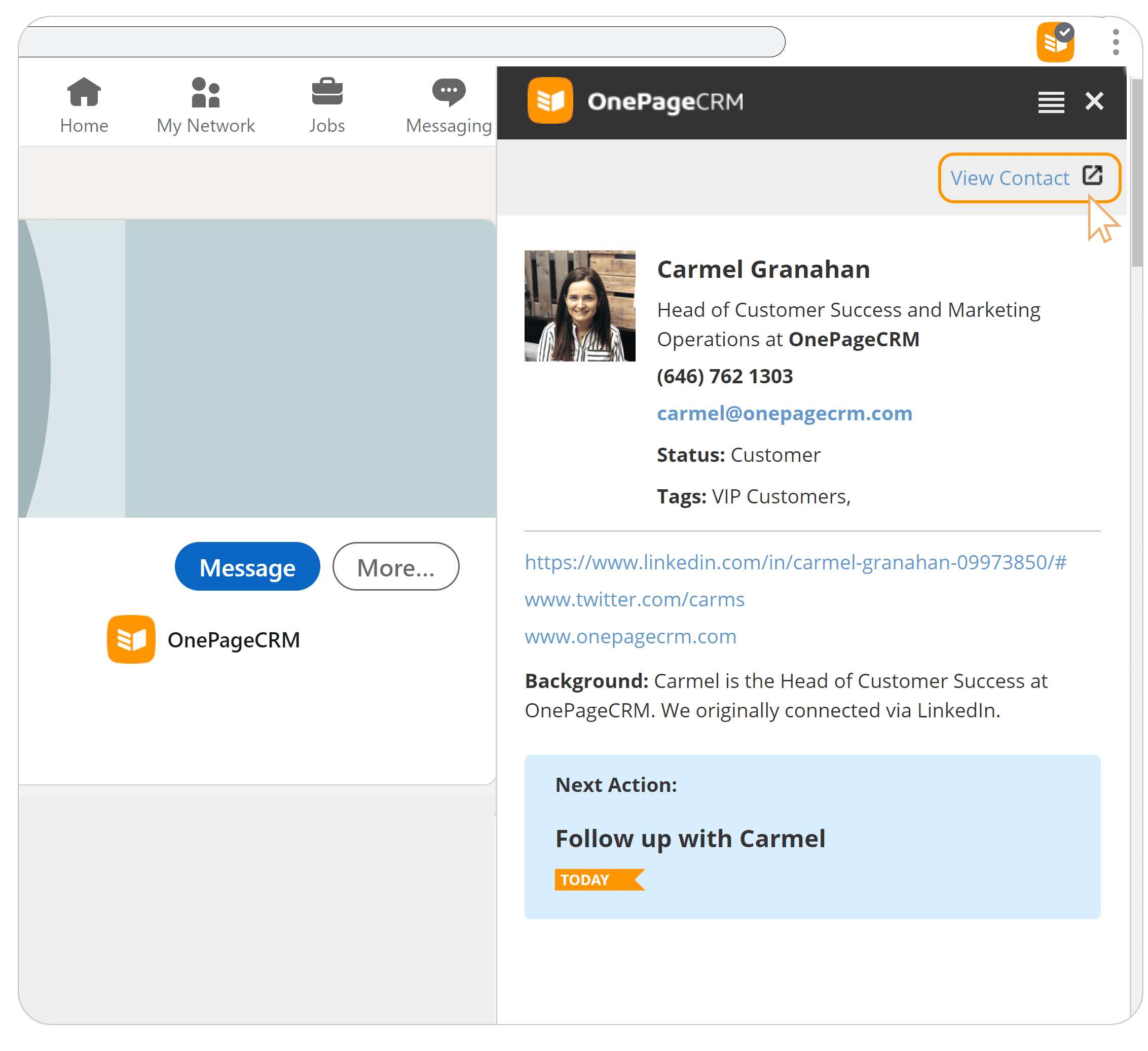Click the browser address bar
Screen dimensions: 1148x1051
tap(402, 42)
